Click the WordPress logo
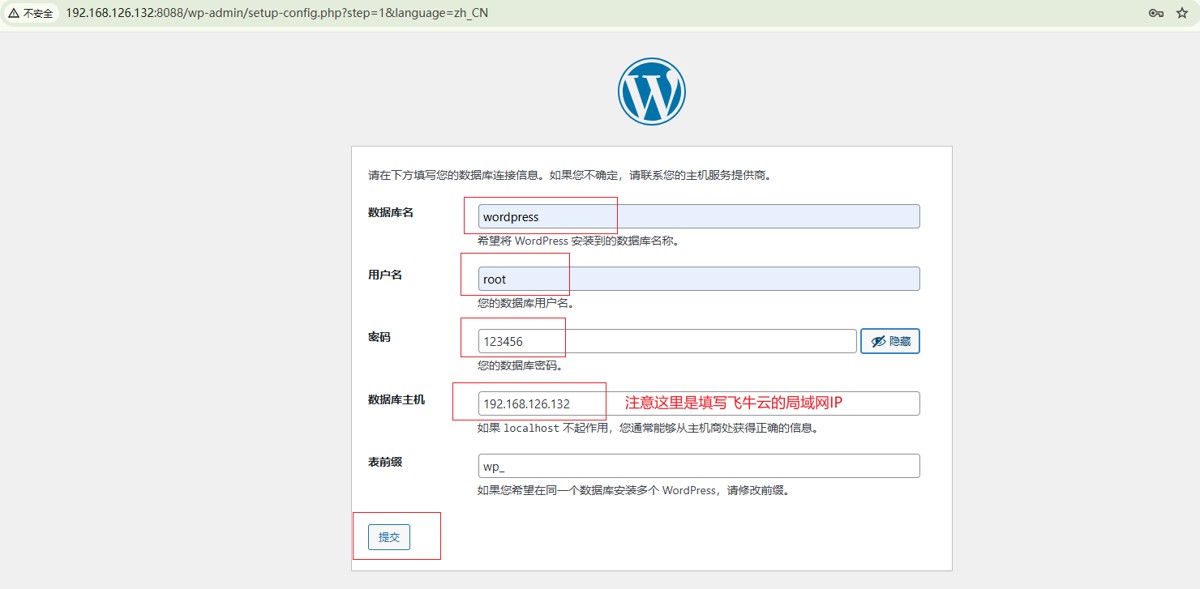The image size is (1200, 589). click(x=652, y=91)
